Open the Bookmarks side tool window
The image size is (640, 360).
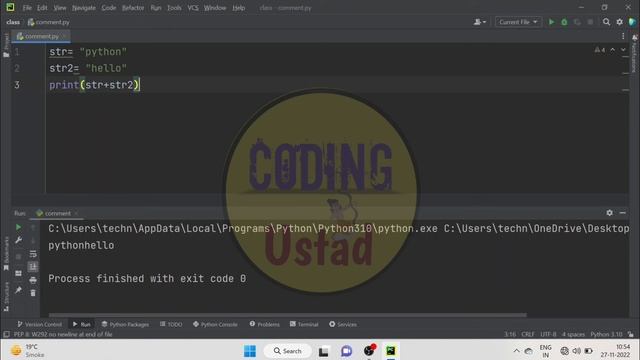(6, 254)
